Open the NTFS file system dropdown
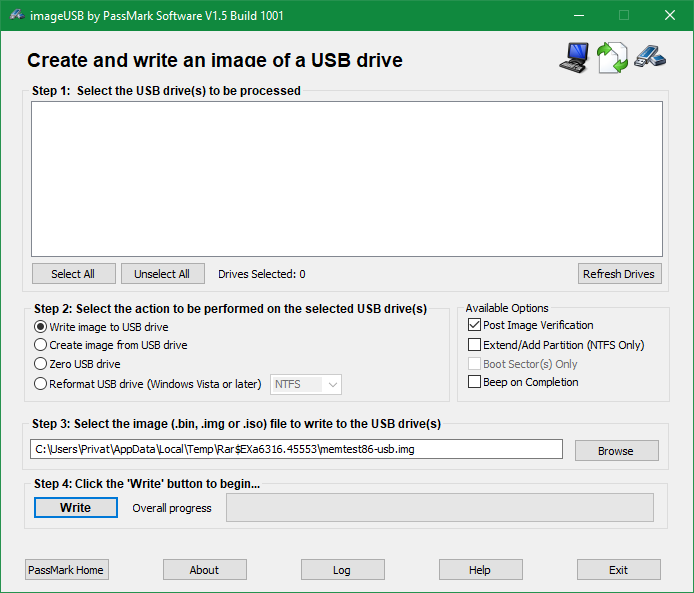The image size is (694, 593). pyautogui.click(x=306, y=384)
